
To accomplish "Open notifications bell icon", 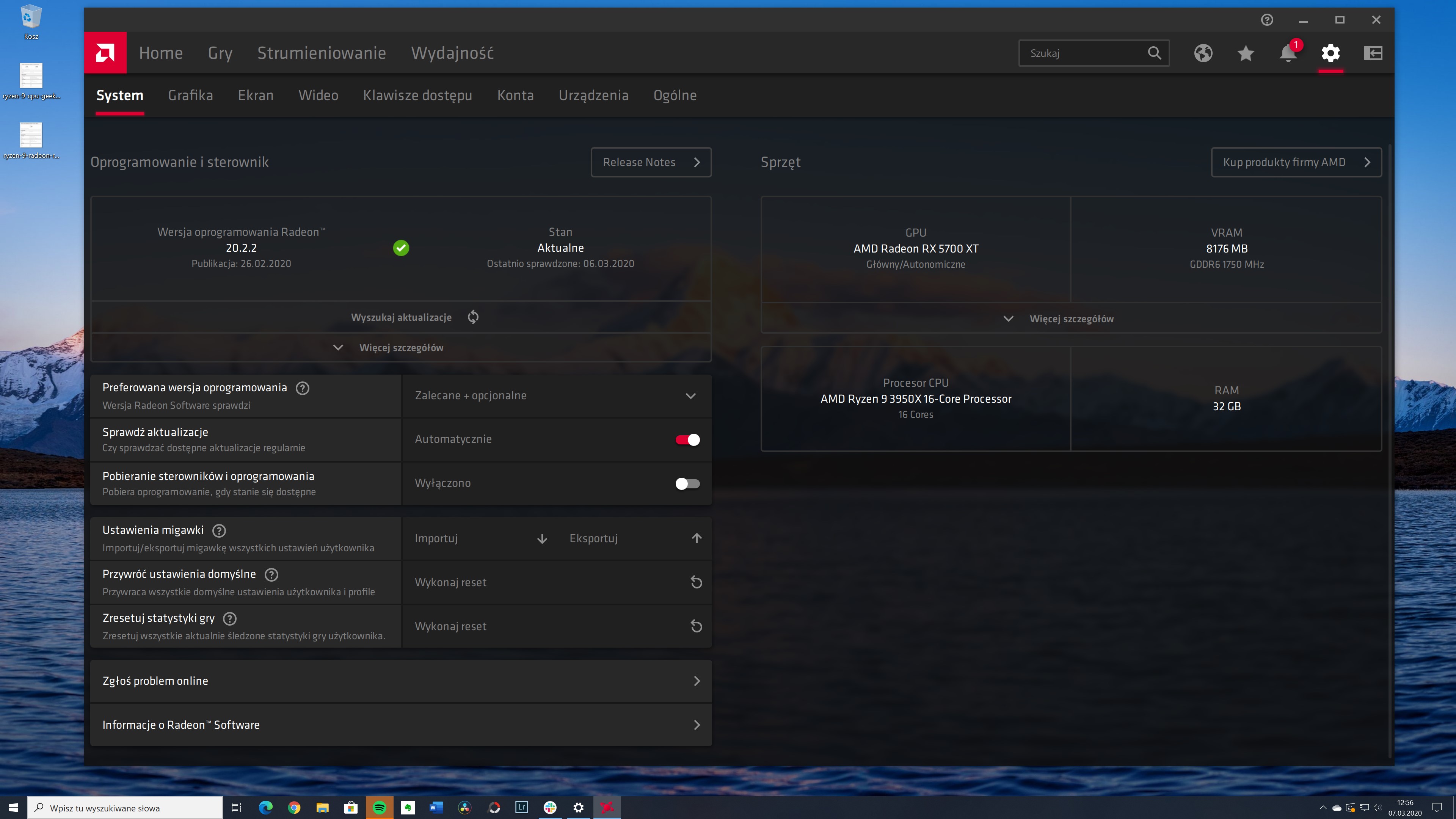I will coord(1288,53).
